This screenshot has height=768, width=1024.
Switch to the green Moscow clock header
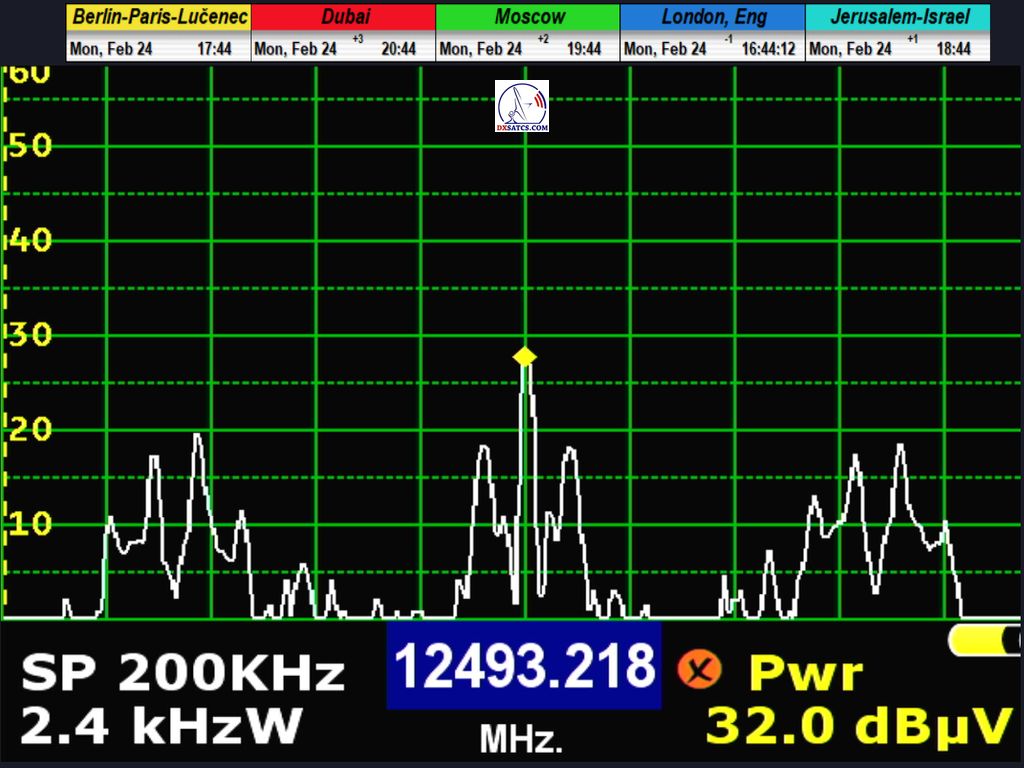pyautogui.click(x=528, y=17)
